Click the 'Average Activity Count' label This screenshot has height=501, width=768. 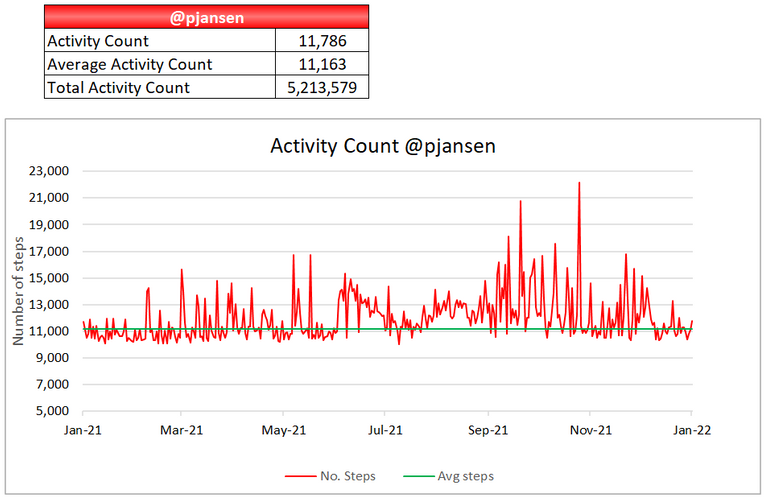tap(129, 64)
